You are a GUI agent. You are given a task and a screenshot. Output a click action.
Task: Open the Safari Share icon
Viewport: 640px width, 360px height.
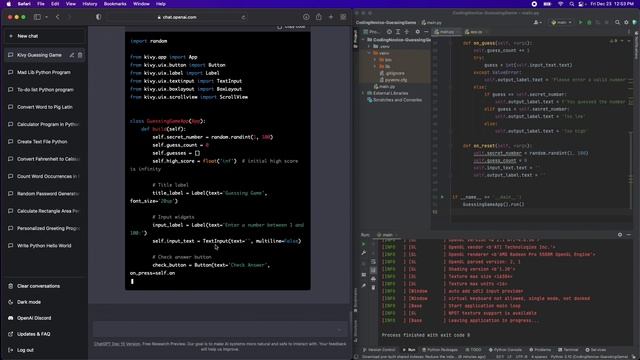pos(318,17)
